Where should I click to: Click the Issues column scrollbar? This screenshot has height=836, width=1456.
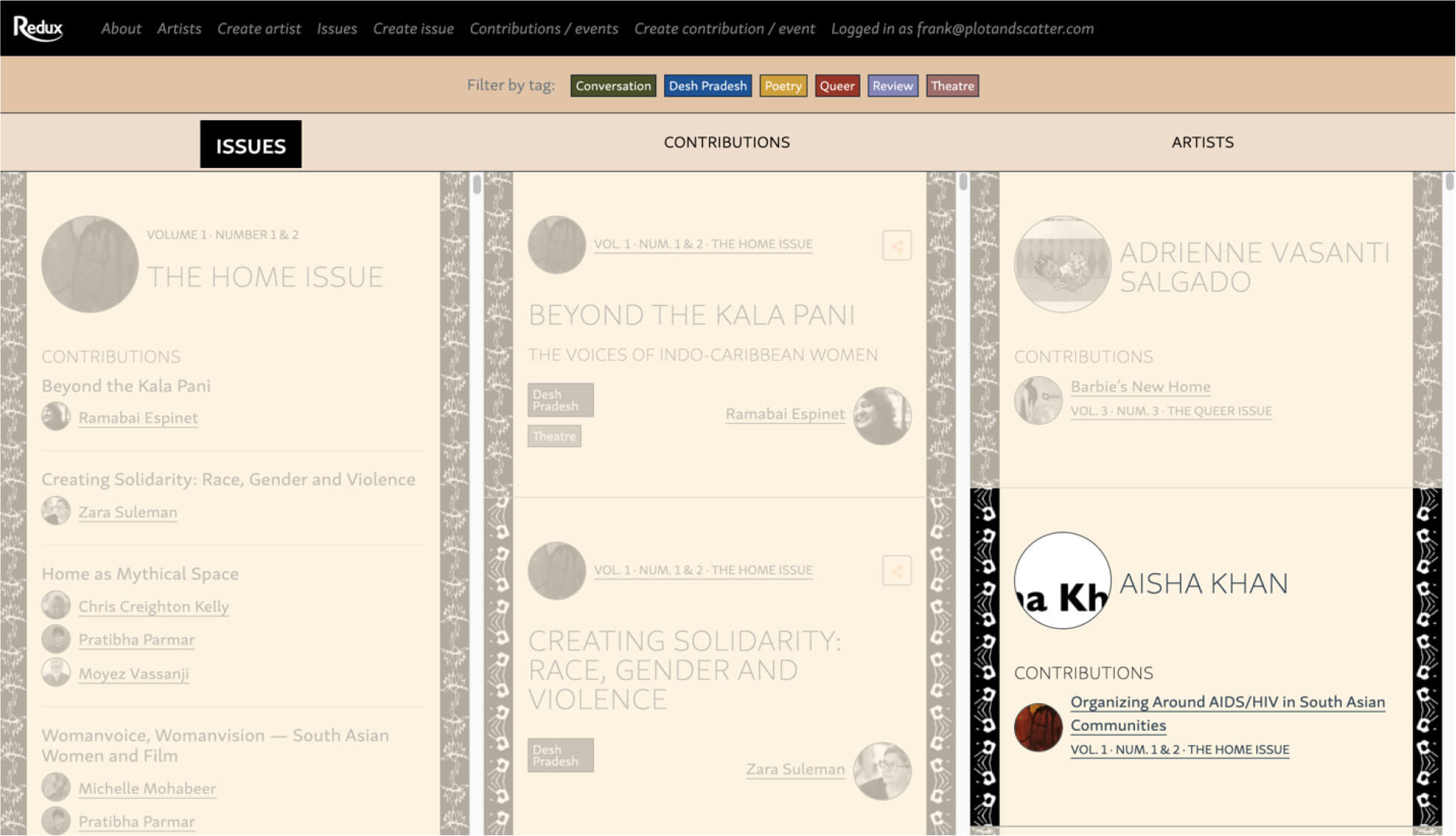pyautogui.click(x=477, y=184)
